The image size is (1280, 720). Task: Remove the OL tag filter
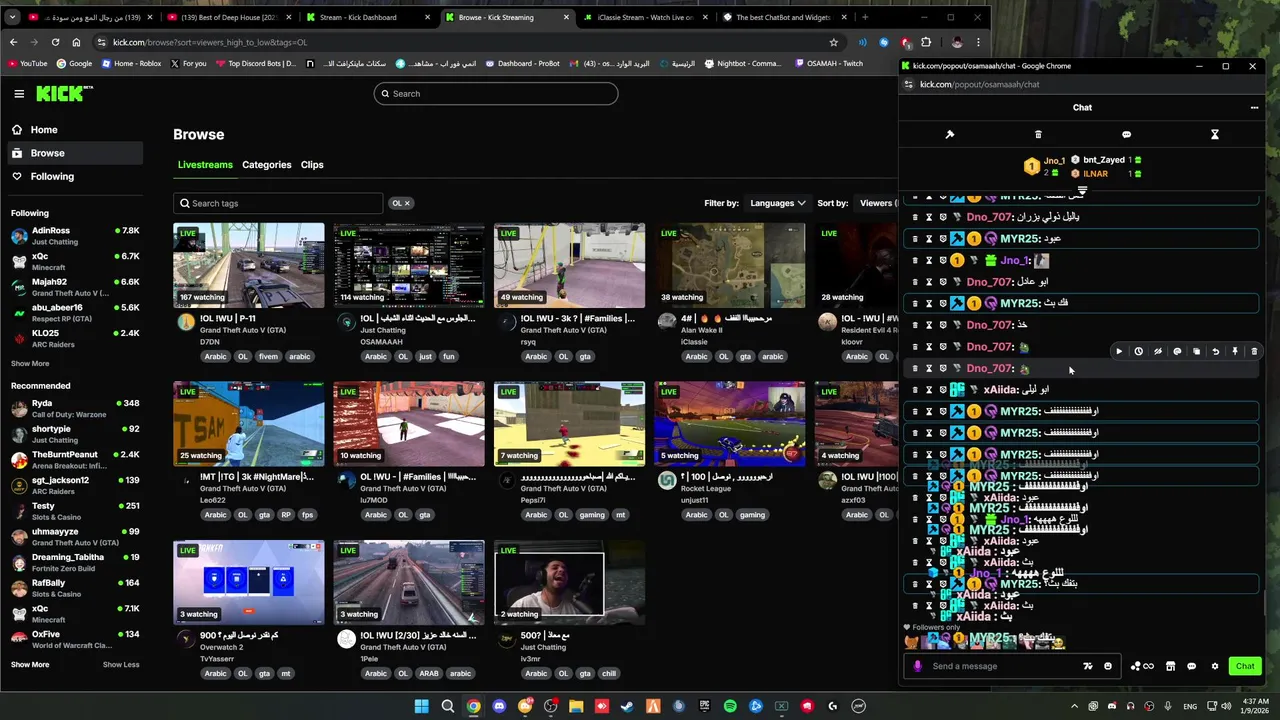pos(407,203)
